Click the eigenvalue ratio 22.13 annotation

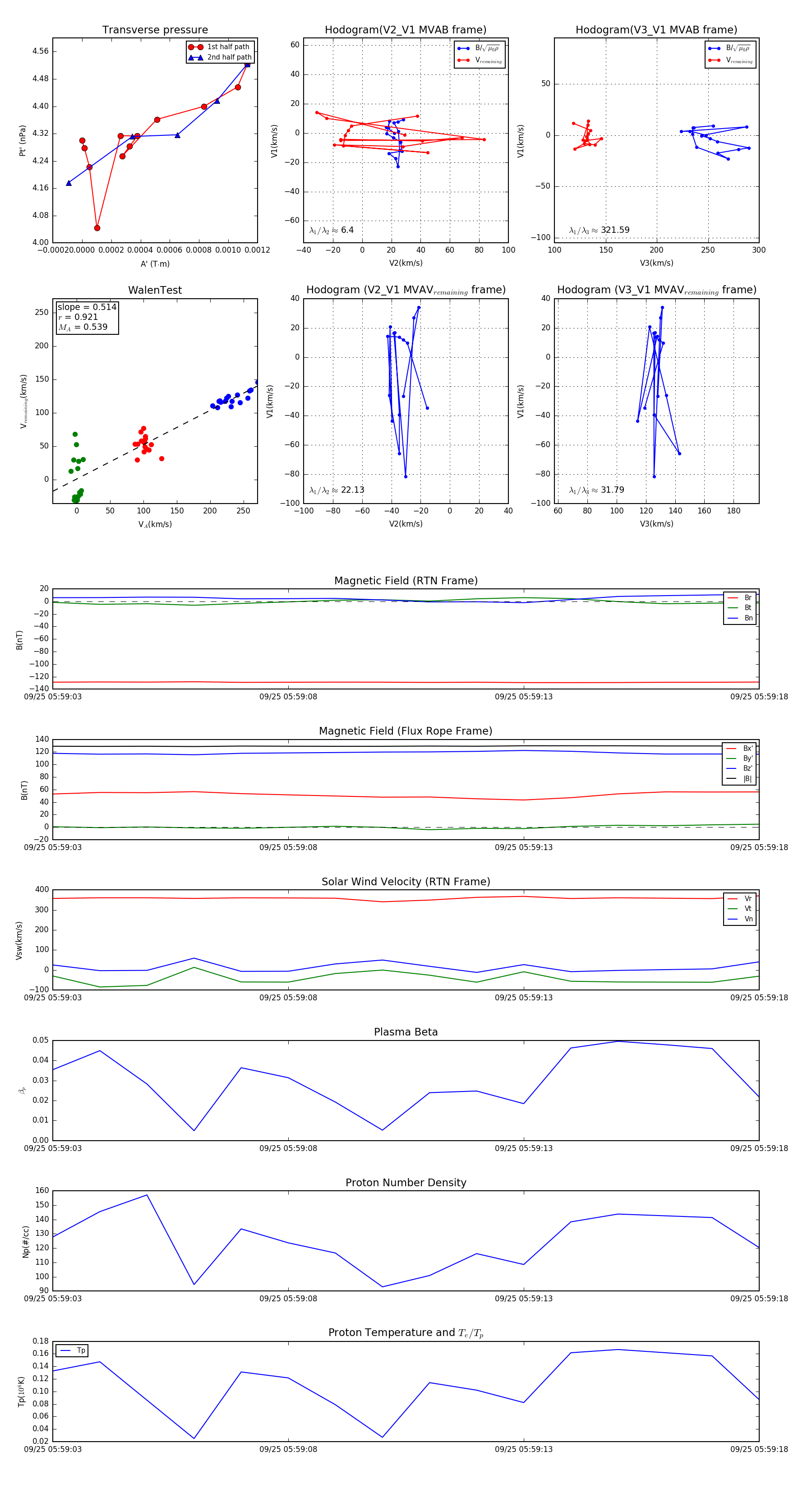337,490
